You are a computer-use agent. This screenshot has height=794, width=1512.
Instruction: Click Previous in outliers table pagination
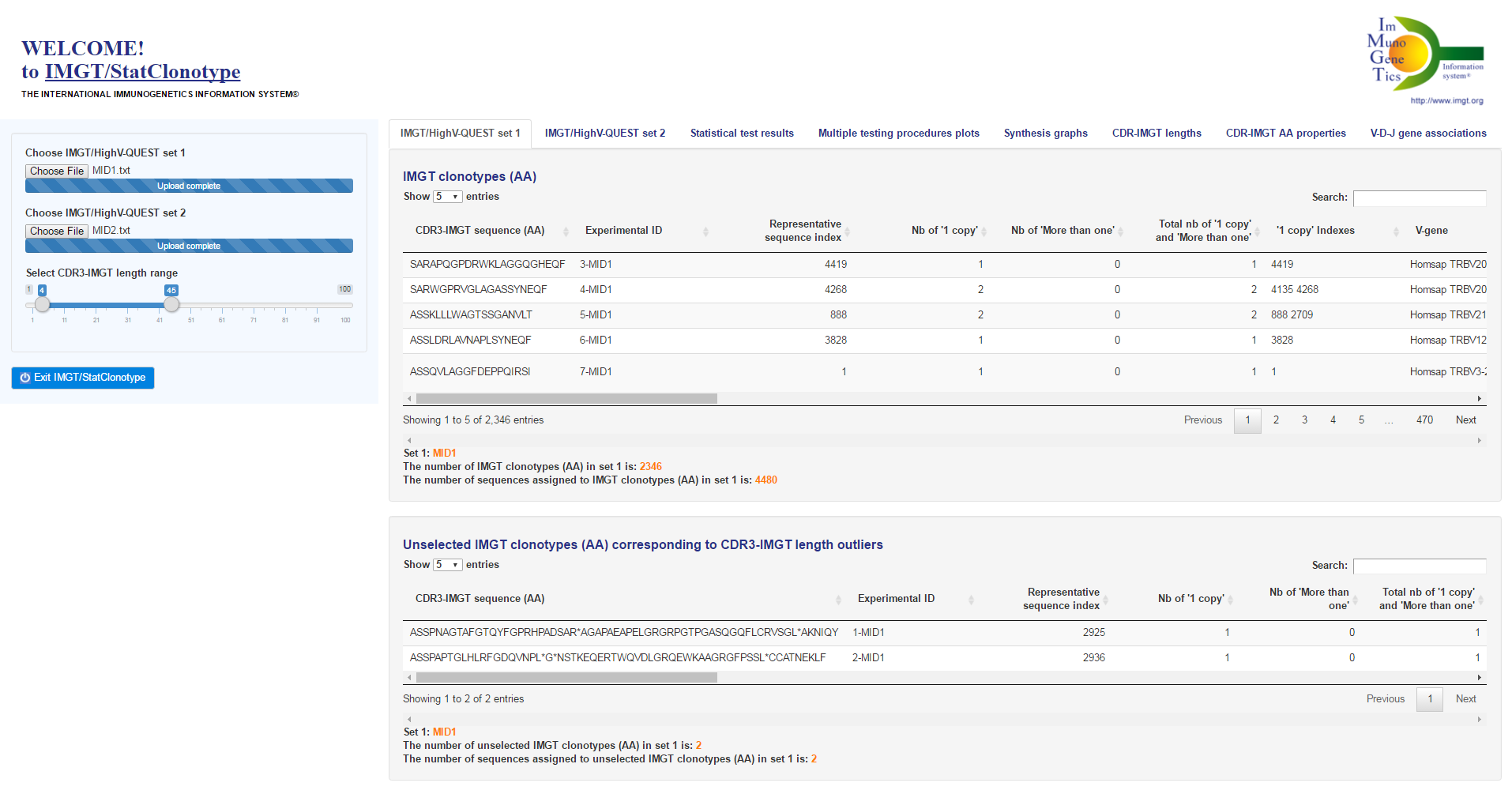(1386, 699)
